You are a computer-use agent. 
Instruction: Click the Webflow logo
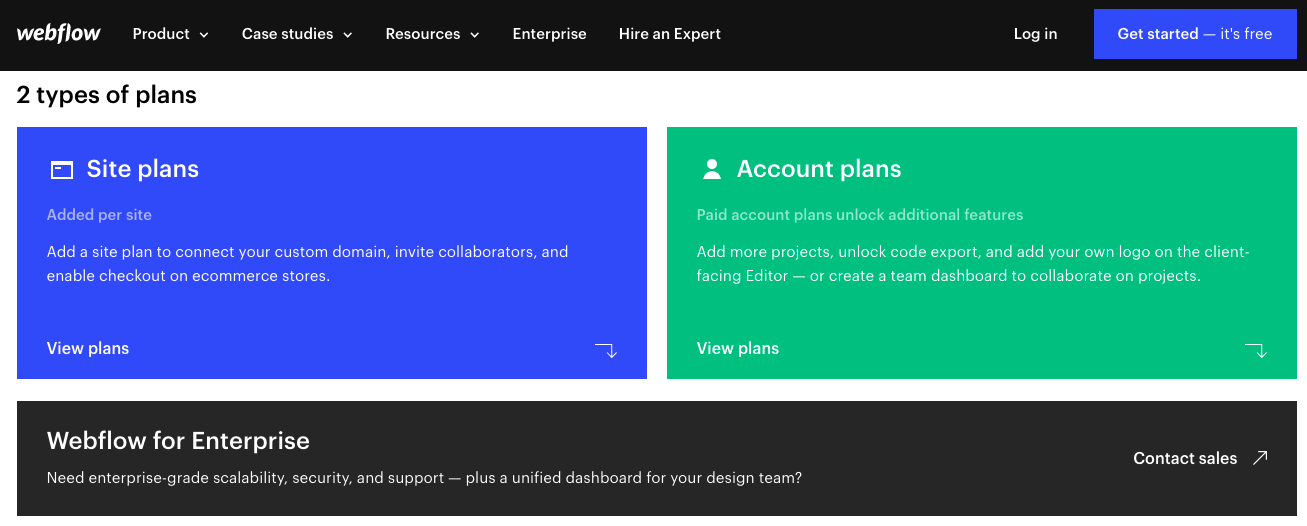(58, 33)
